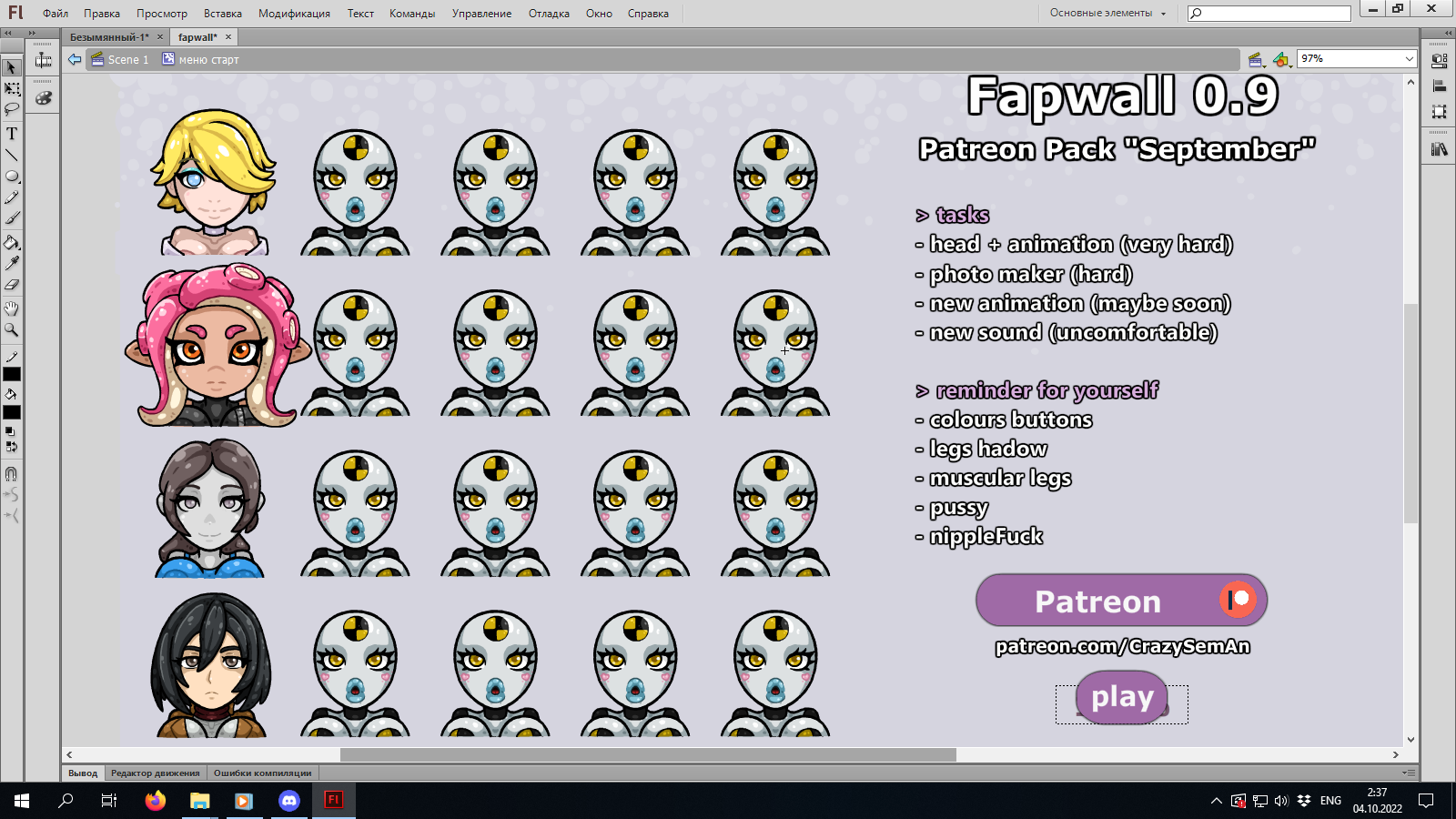The width and height of the screenshot is (1456, 819).
Task: Select the Hand tool
Action: [x=12, y=308]
